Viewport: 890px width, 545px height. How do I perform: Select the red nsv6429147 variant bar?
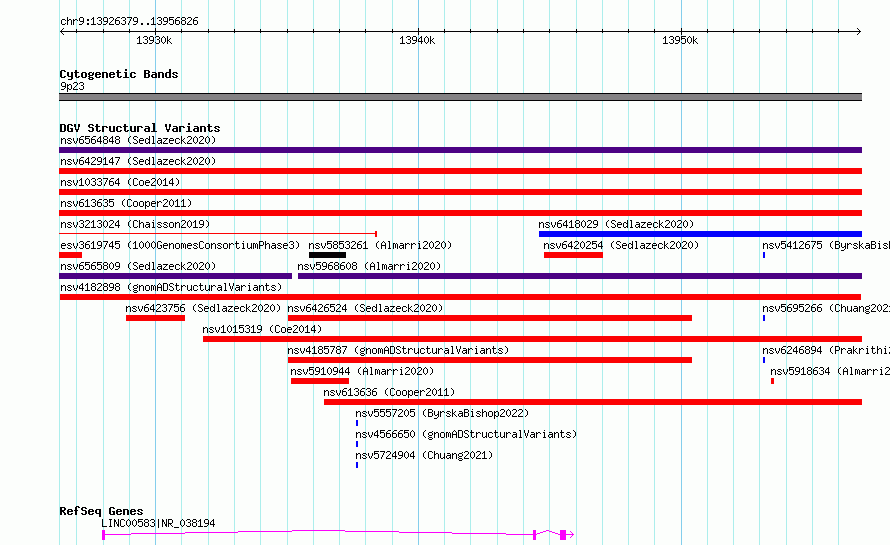(x=460, y=171)
